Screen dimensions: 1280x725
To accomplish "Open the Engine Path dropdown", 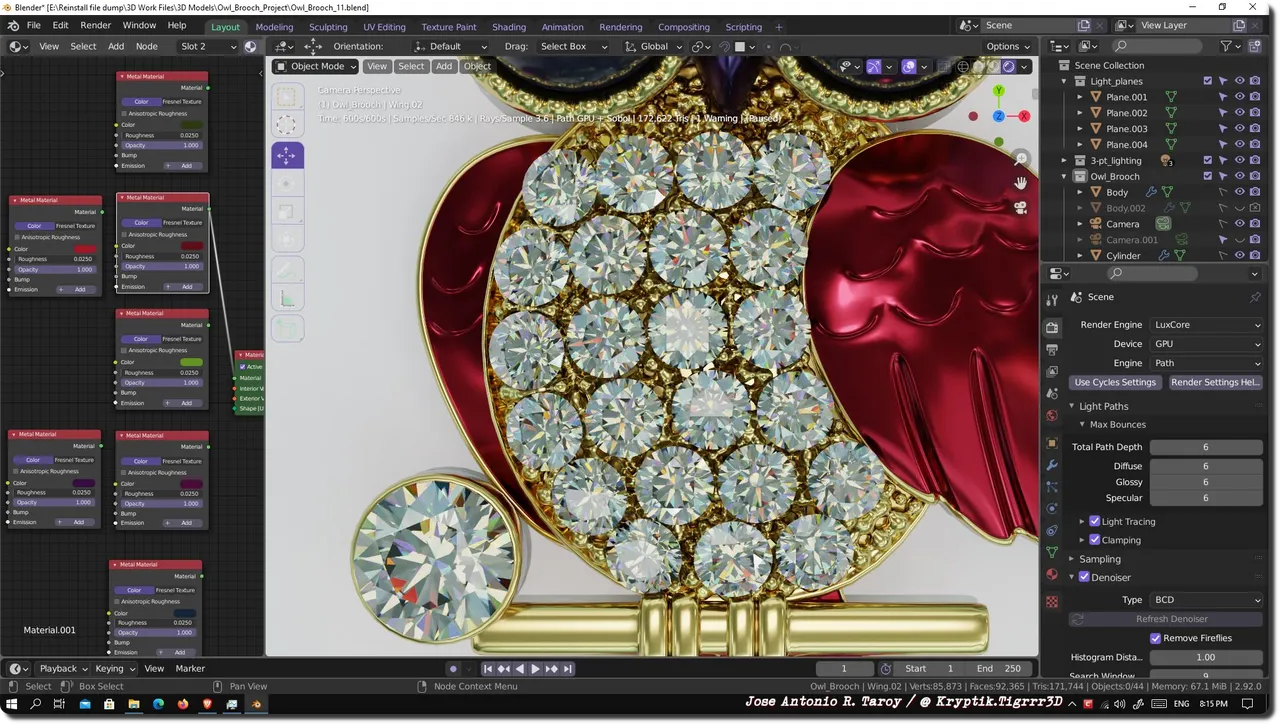I will 1206,363.
